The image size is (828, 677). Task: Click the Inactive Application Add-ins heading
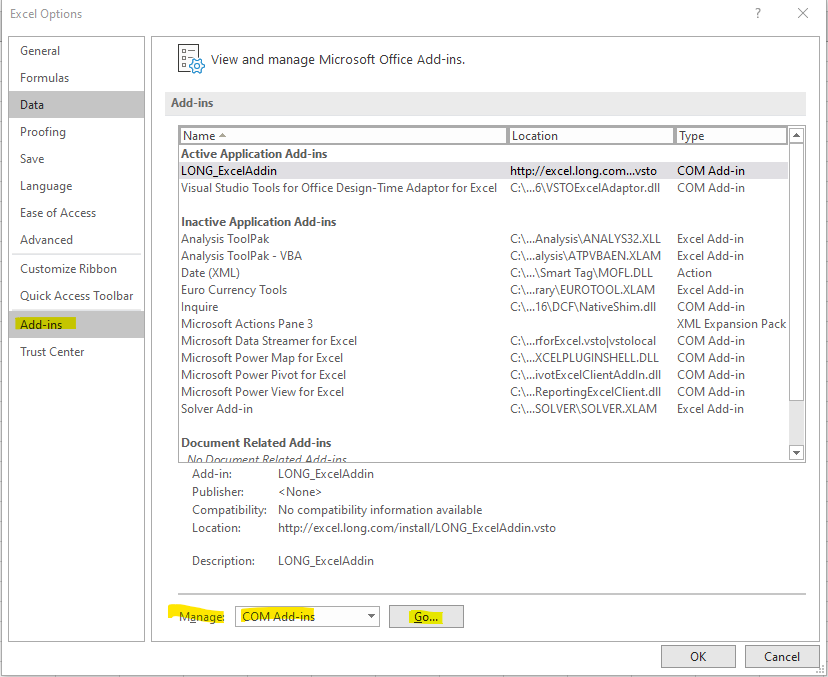259,222
